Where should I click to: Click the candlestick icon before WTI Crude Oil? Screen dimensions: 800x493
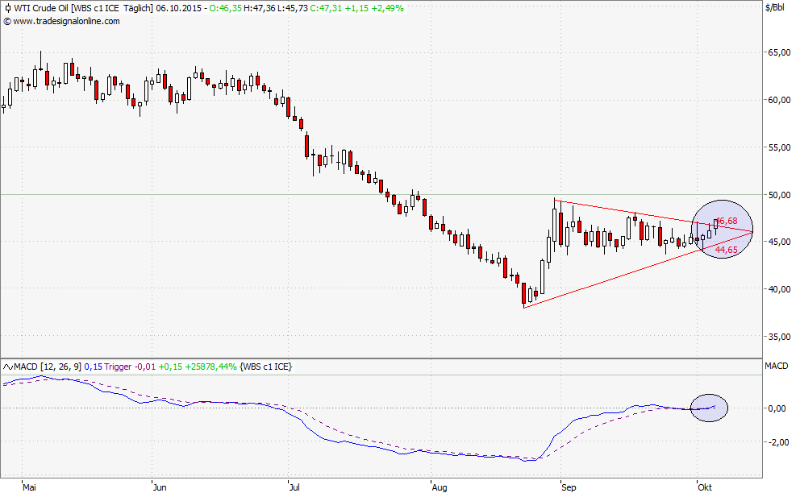coord(8,8)
